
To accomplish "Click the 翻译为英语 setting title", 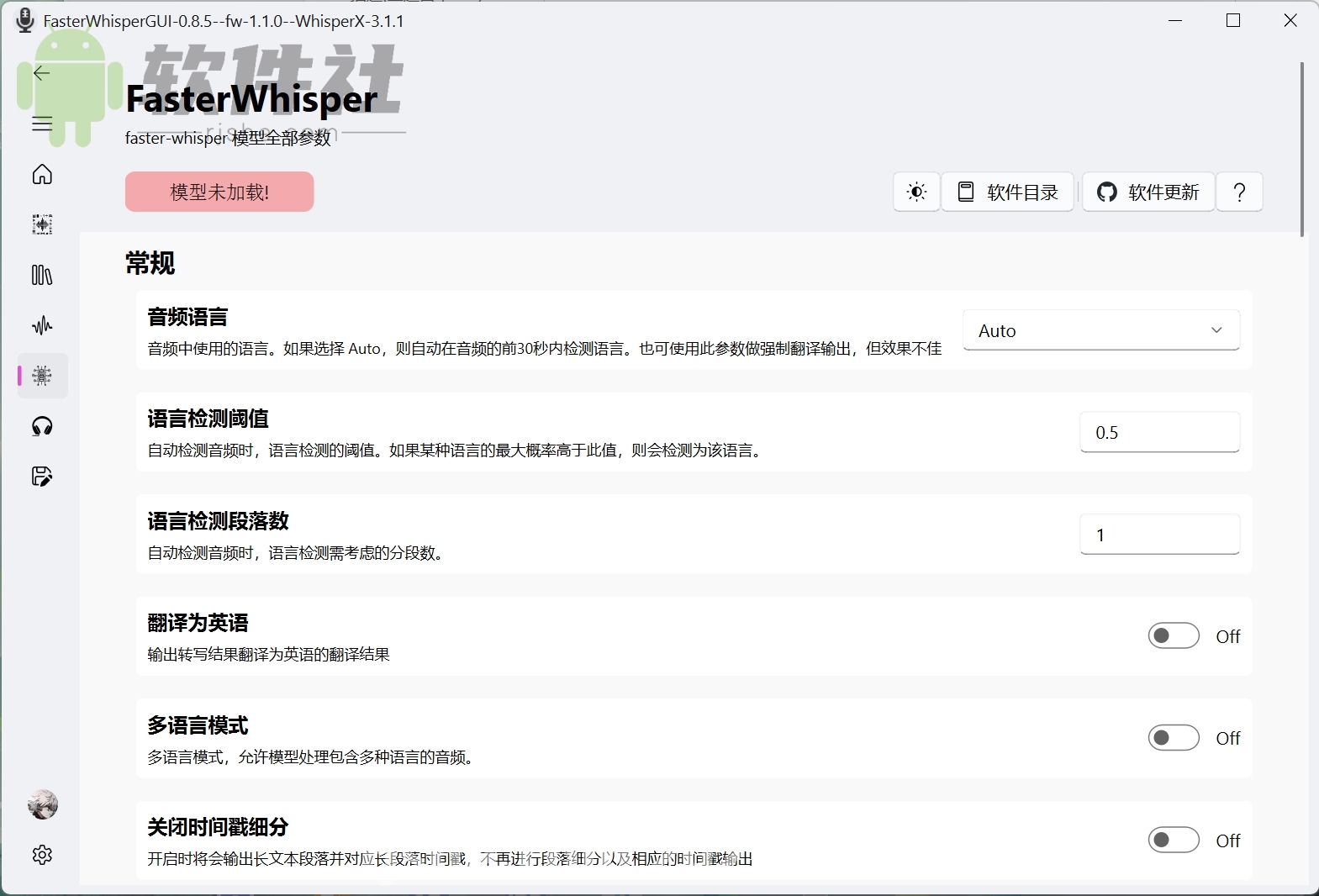I will pos(198,623).
